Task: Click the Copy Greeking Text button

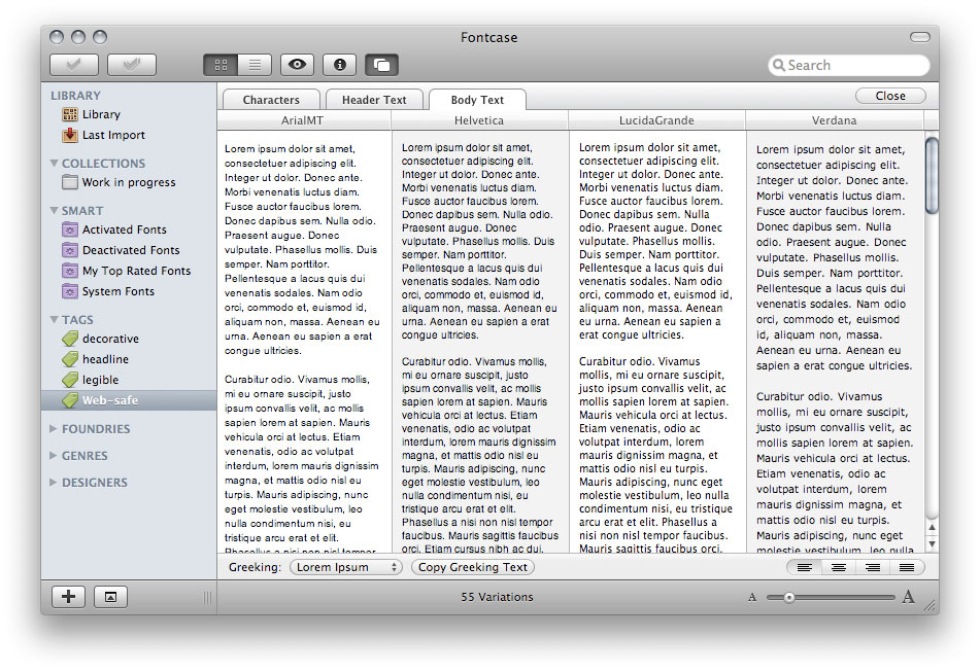Action: pos(473,567)
